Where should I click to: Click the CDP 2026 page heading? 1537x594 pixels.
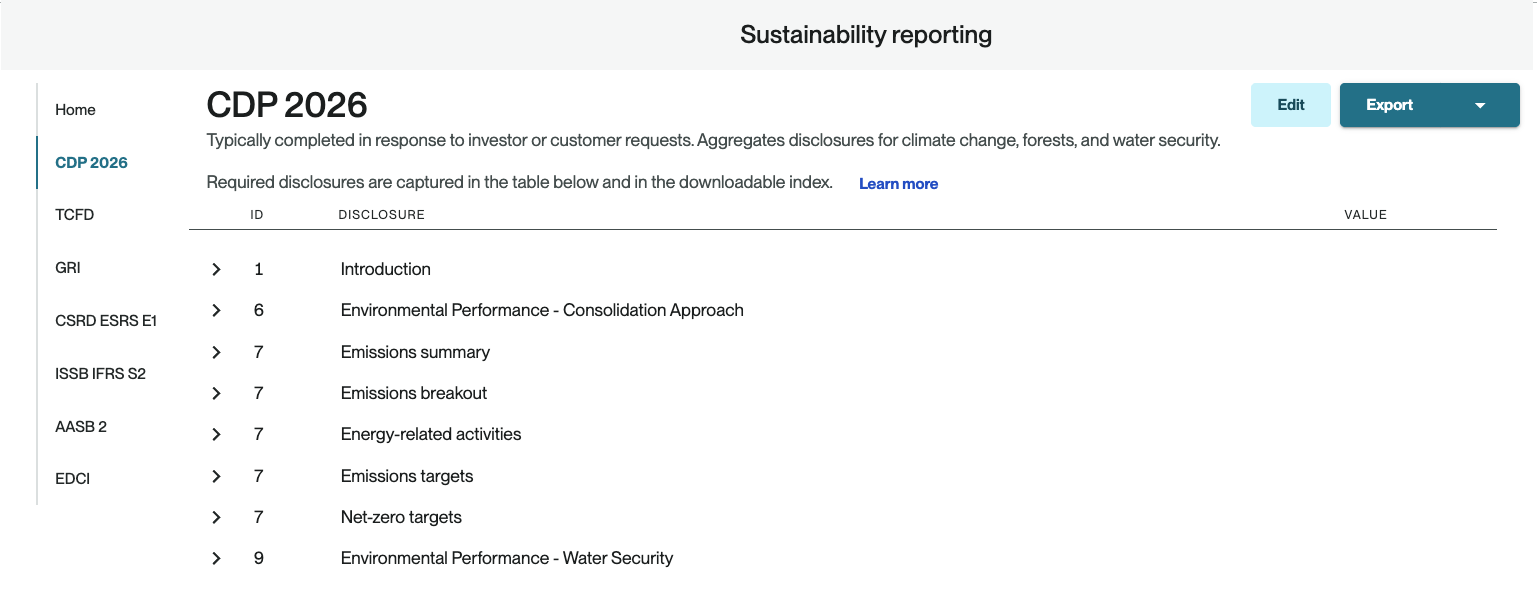tap(287, 104)
